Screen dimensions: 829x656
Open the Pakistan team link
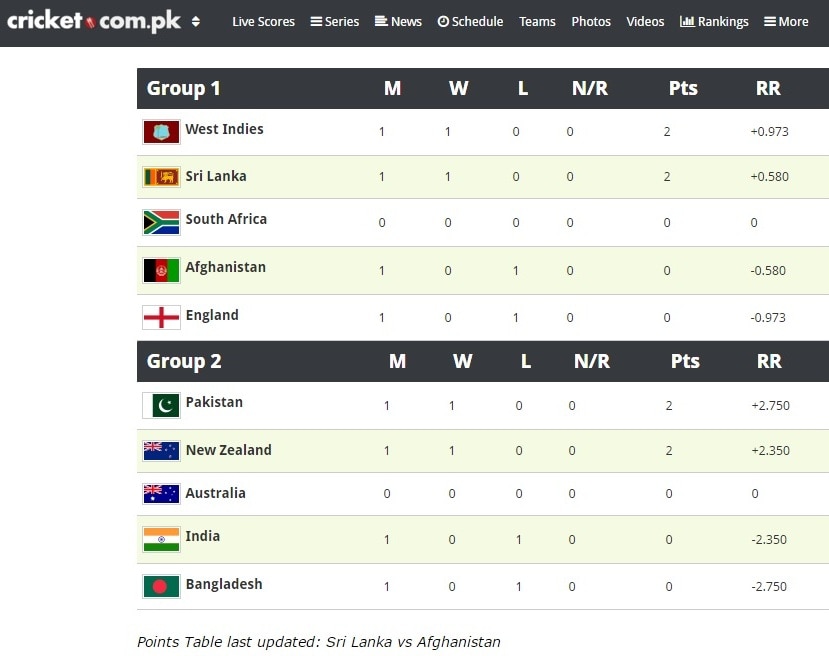pyautogui.click(x=214, y=402)
